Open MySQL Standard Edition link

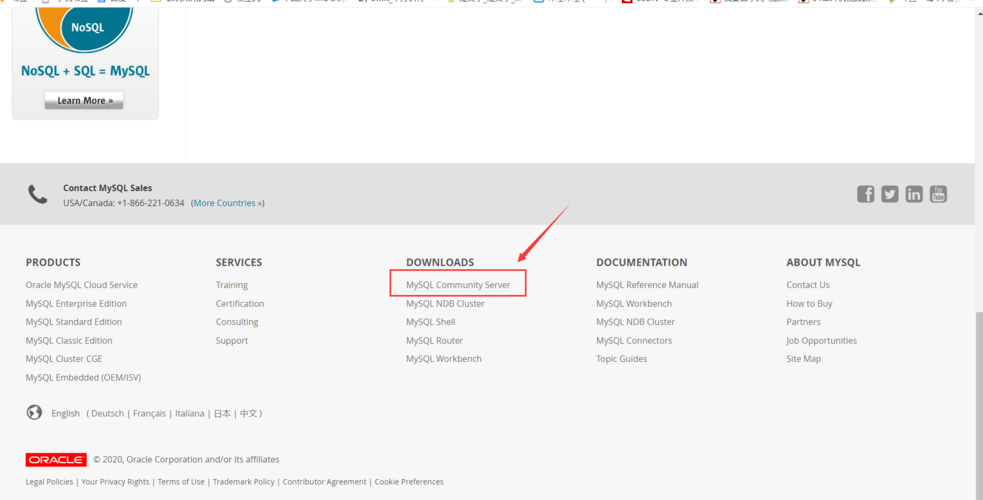pyautogui.click(x=74, y=322)
